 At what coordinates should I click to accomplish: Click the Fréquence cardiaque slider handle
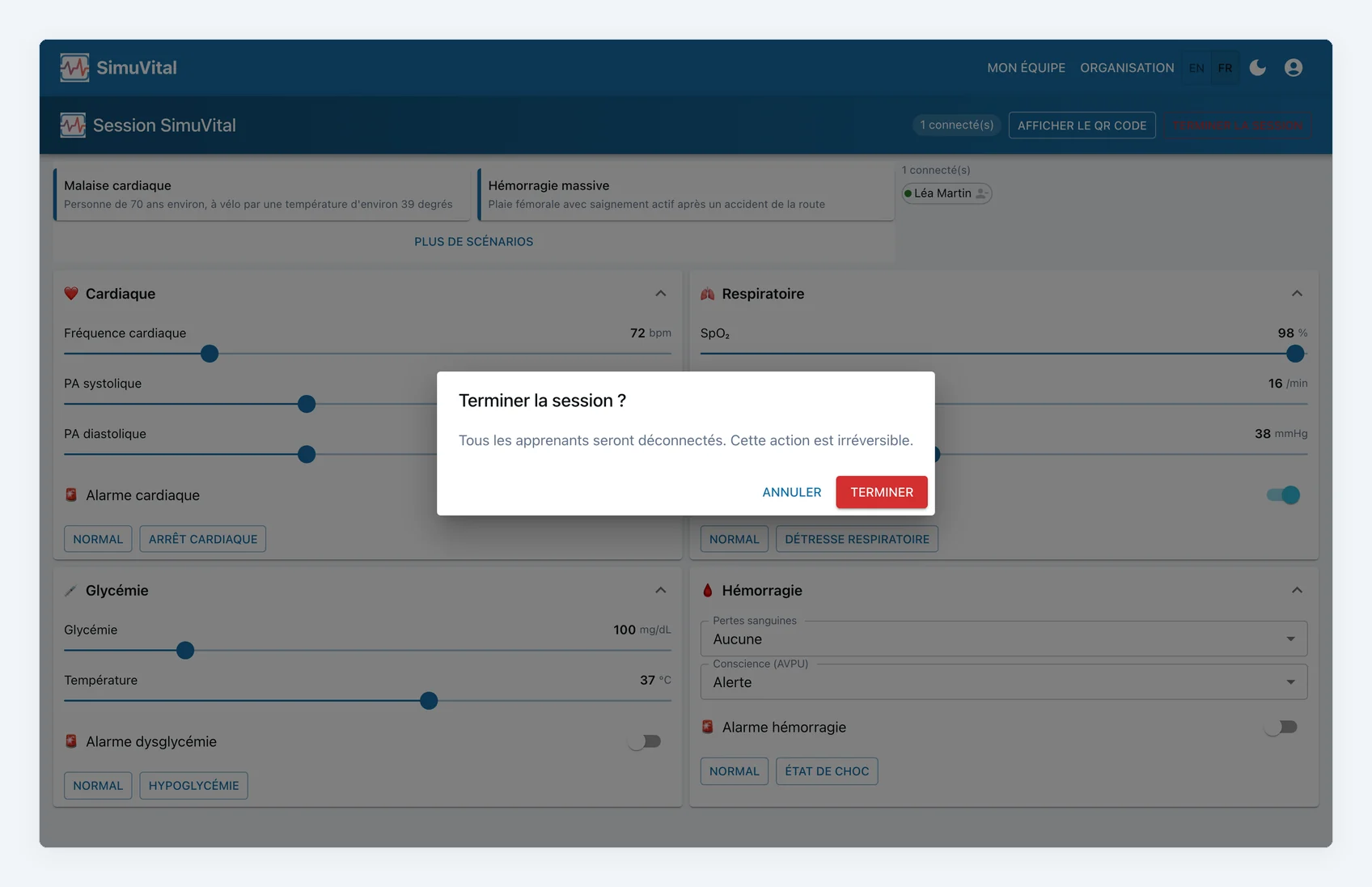point(210,354)
